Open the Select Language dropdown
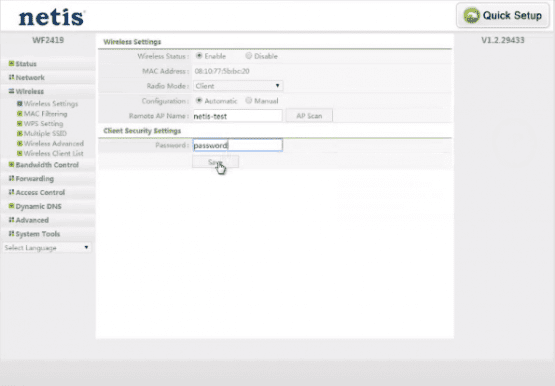Image resolution: width=555 pixels, height=386 pixels. click(x=47, y=248)
